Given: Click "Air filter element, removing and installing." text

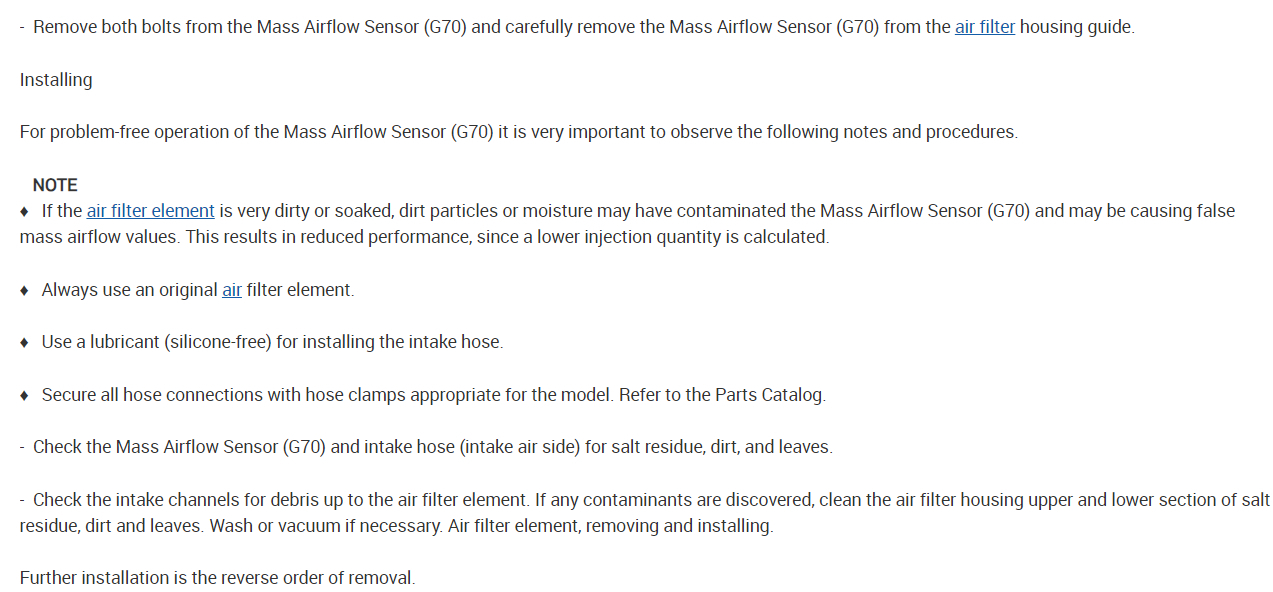Looking at the screenshot, I should coord(609,526).
